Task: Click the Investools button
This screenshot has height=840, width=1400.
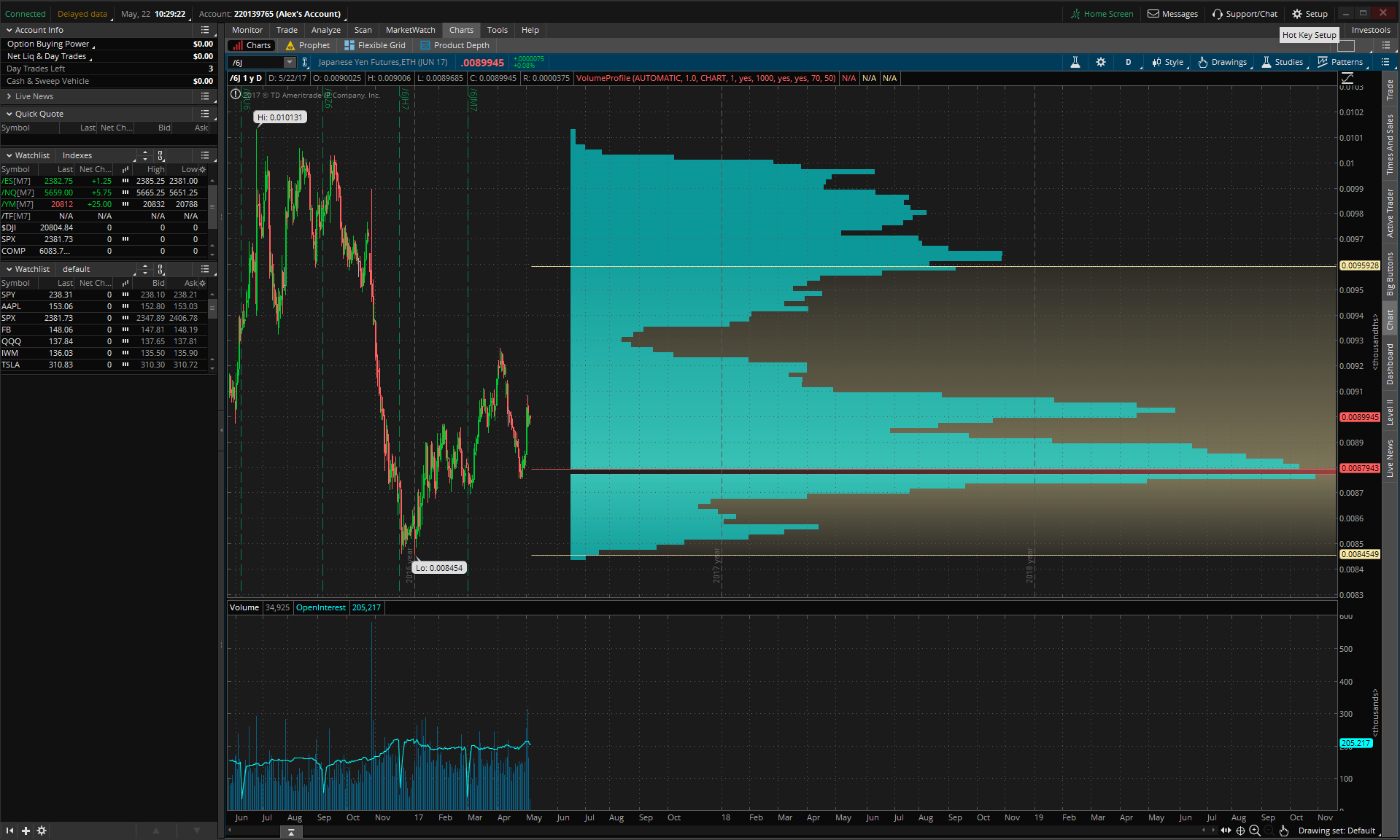Action: pyautogui.click(x=1371, y=30)
